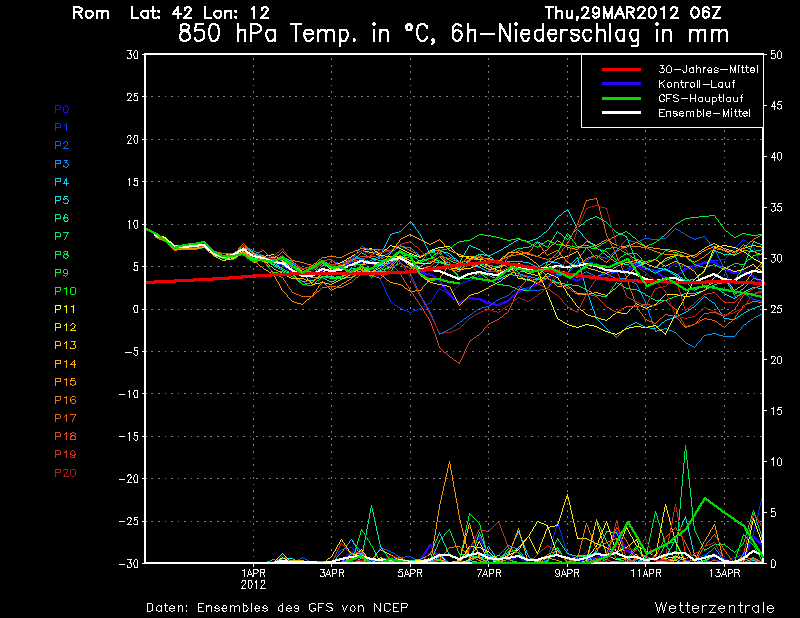The height and width of the screenshot is (618, 800).
Task: Select the P14 ensemble member label
Action: [64, 364]
